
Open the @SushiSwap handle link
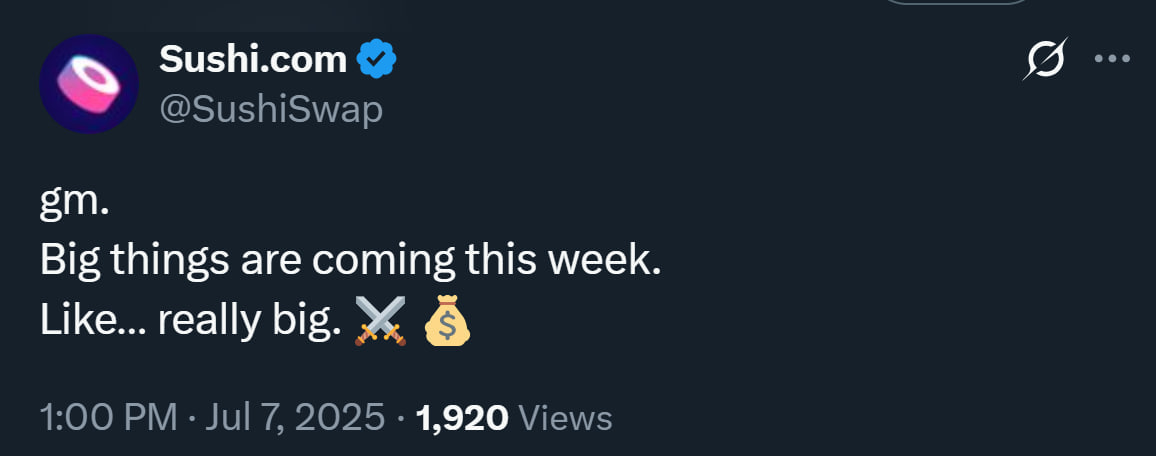tap(271, 108)
